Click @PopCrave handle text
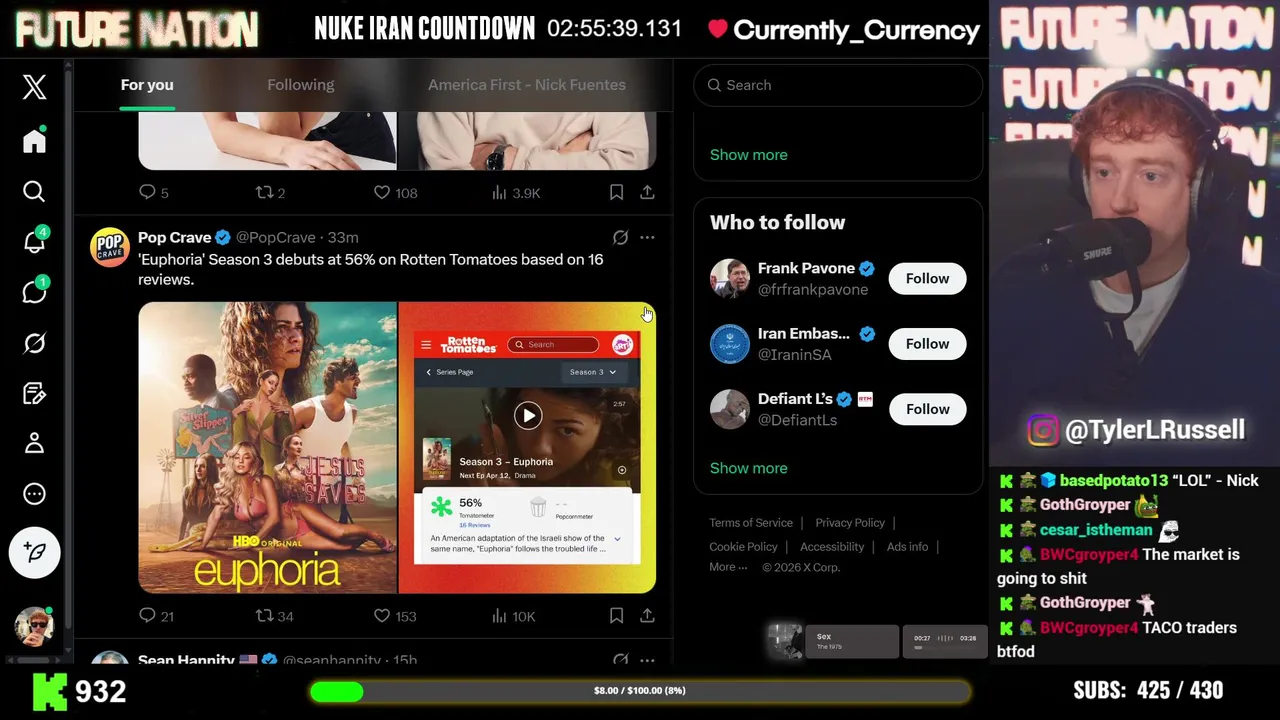 pos(275,238)
